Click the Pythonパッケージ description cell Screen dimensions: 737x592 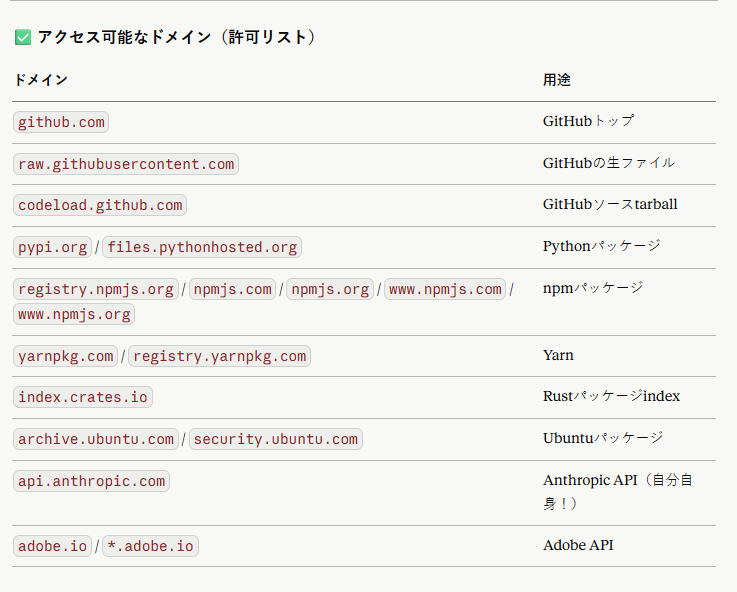602,246
